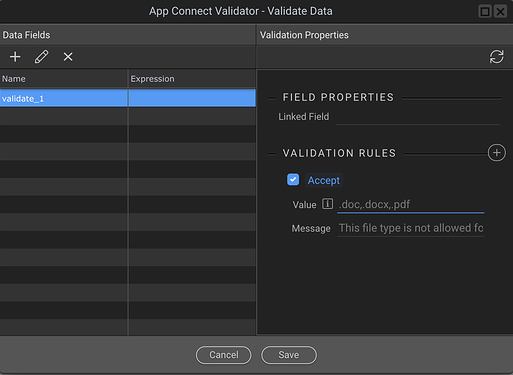Add a new validation rule

496,153
